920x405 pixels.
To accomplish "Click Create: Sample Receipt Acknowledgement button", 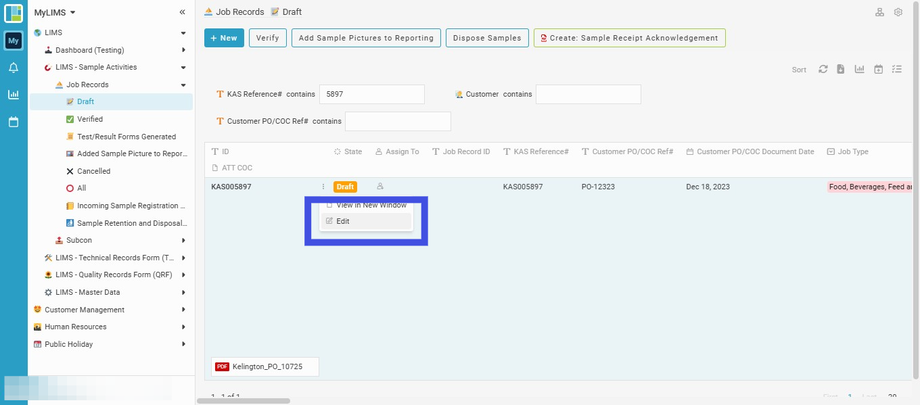I will (630, 38).
